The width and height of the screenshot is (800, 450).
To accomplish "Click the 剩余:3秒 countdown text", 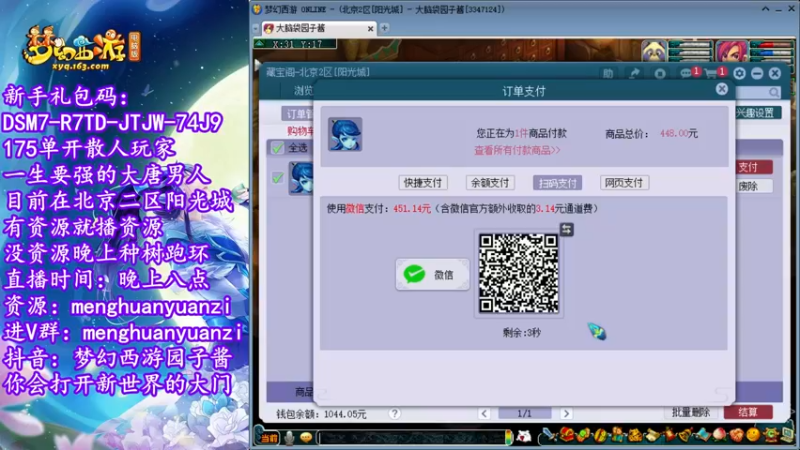I will pyautogui.click(x=521, y=333).
